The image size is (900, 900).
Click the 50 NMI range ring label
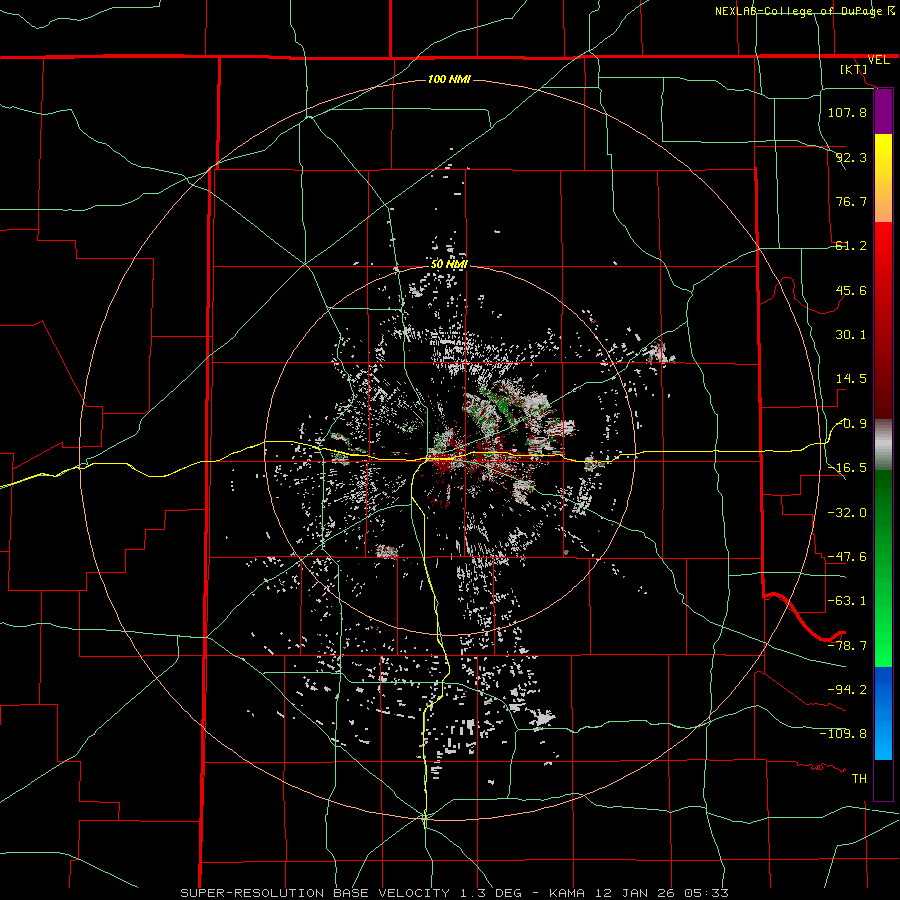449,264
